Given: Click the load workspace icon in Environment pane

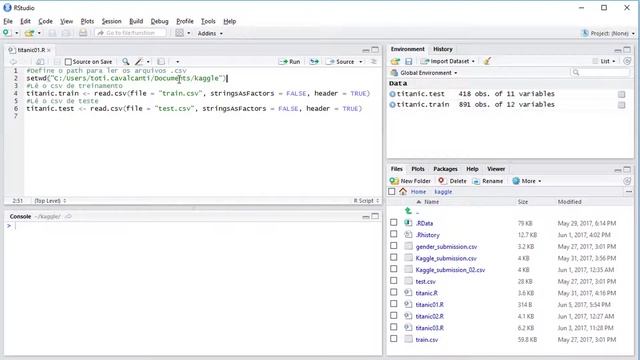Looking at the screenshot, I should point(395,61).
